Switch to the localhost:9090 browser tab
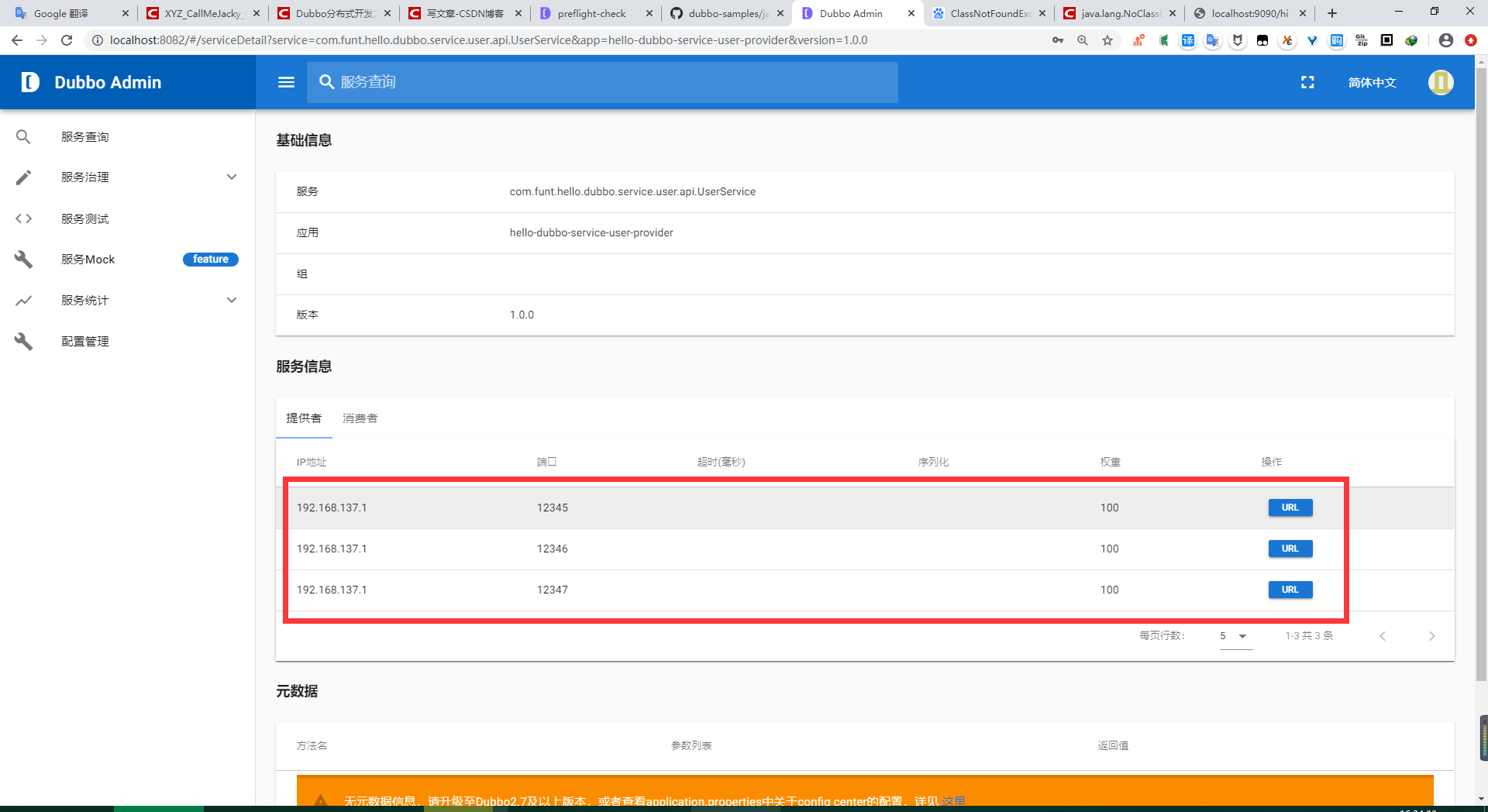1488x812 pixels. click(x=1249, y=13)
